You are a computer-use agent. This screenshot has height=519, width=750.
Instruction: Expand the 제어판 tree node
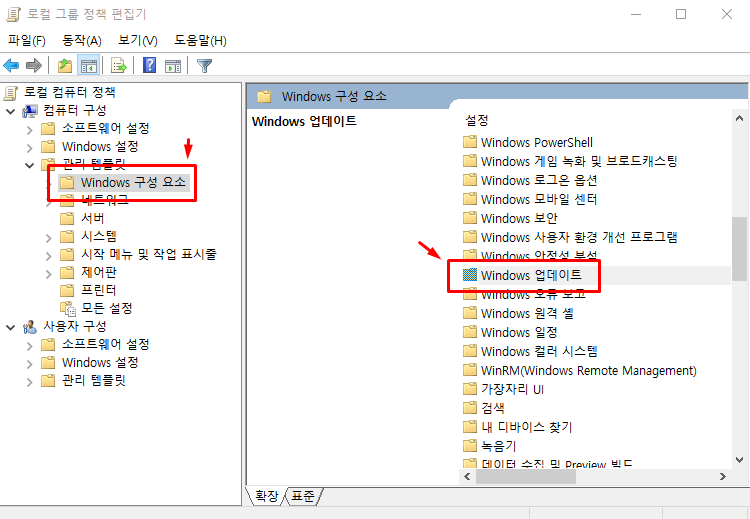48,274
